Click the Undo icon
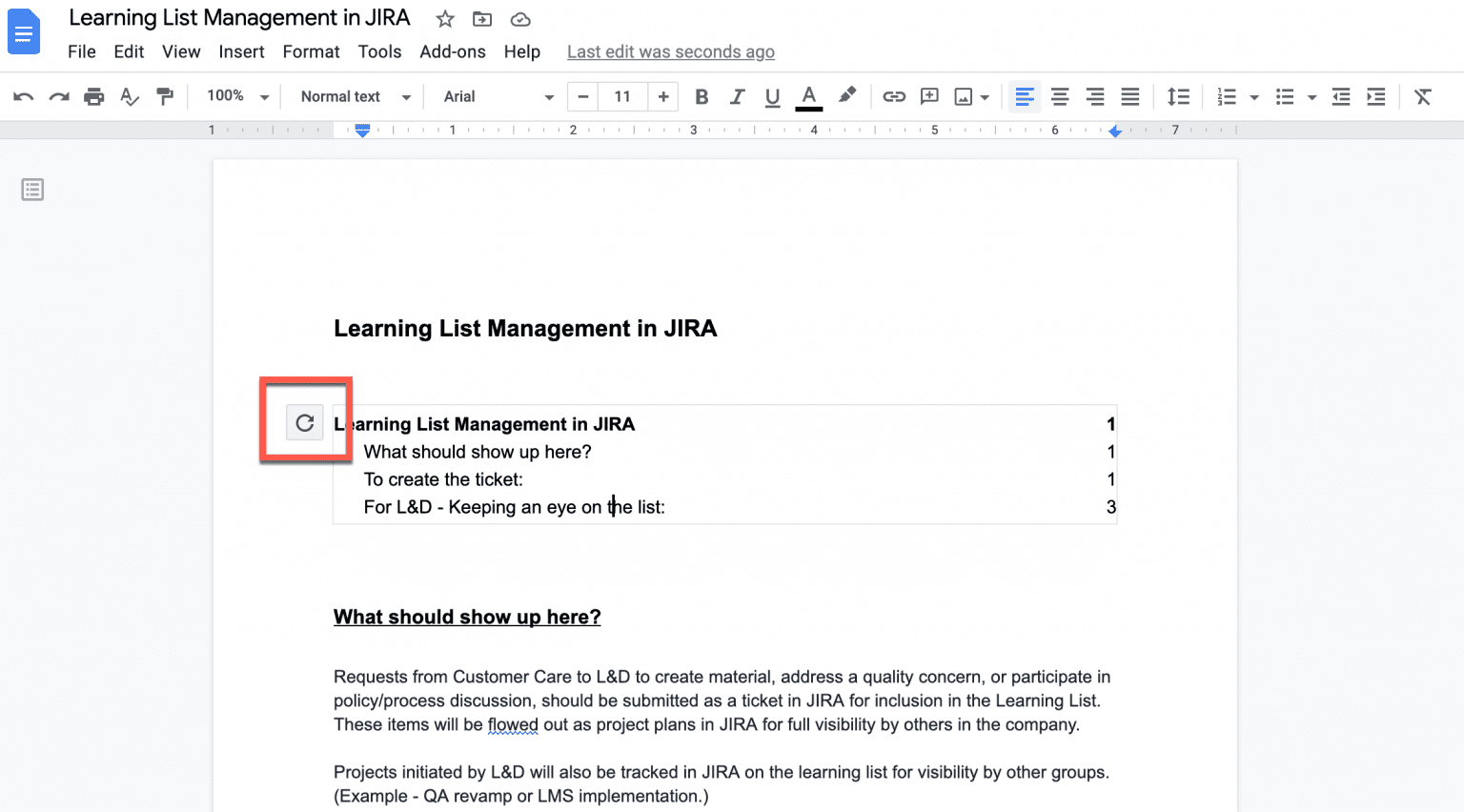The image size is (1464, 812). point(21,96)
